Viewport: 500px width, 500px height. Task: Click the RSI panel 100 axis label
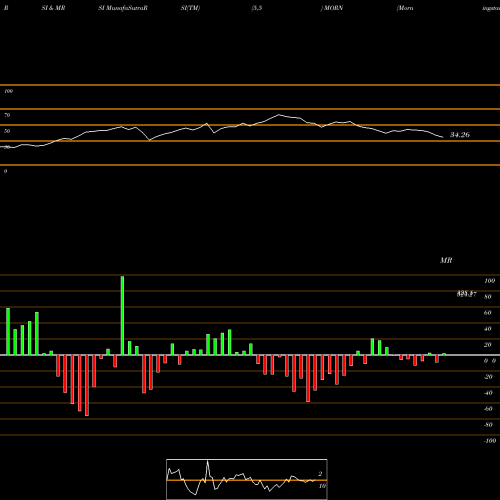8,91
